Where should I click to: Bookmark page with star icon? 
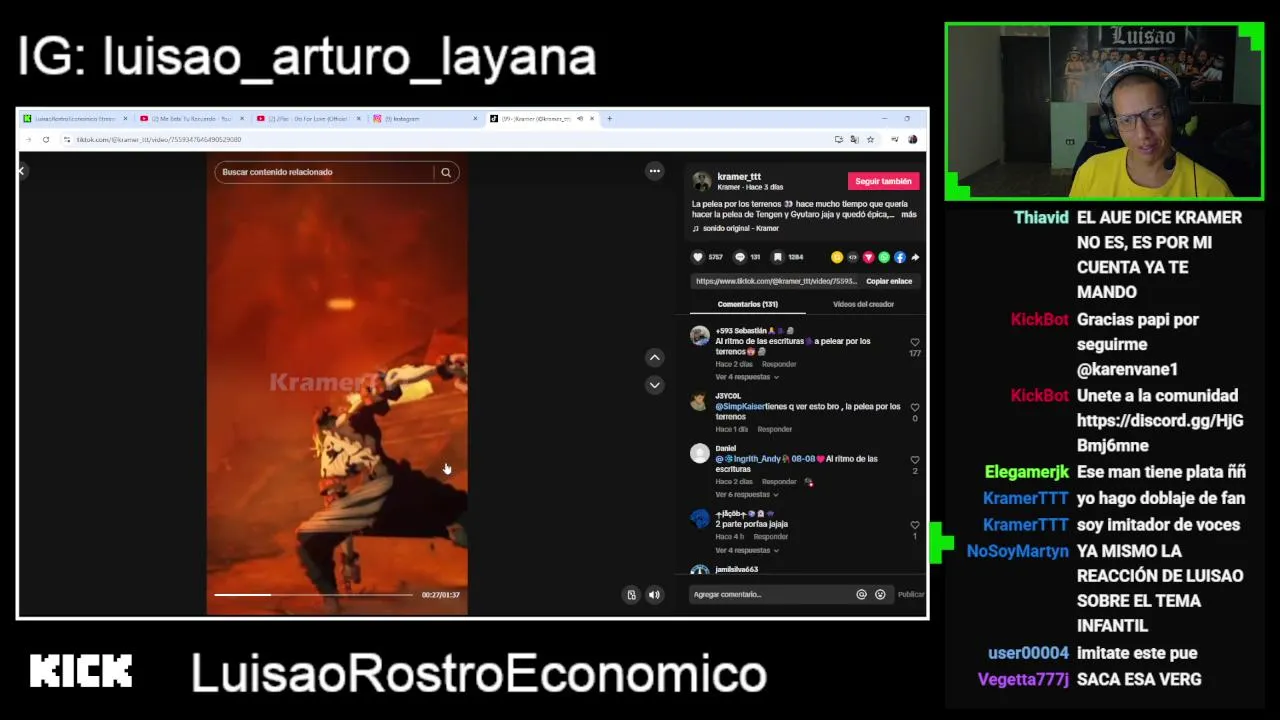870,139
